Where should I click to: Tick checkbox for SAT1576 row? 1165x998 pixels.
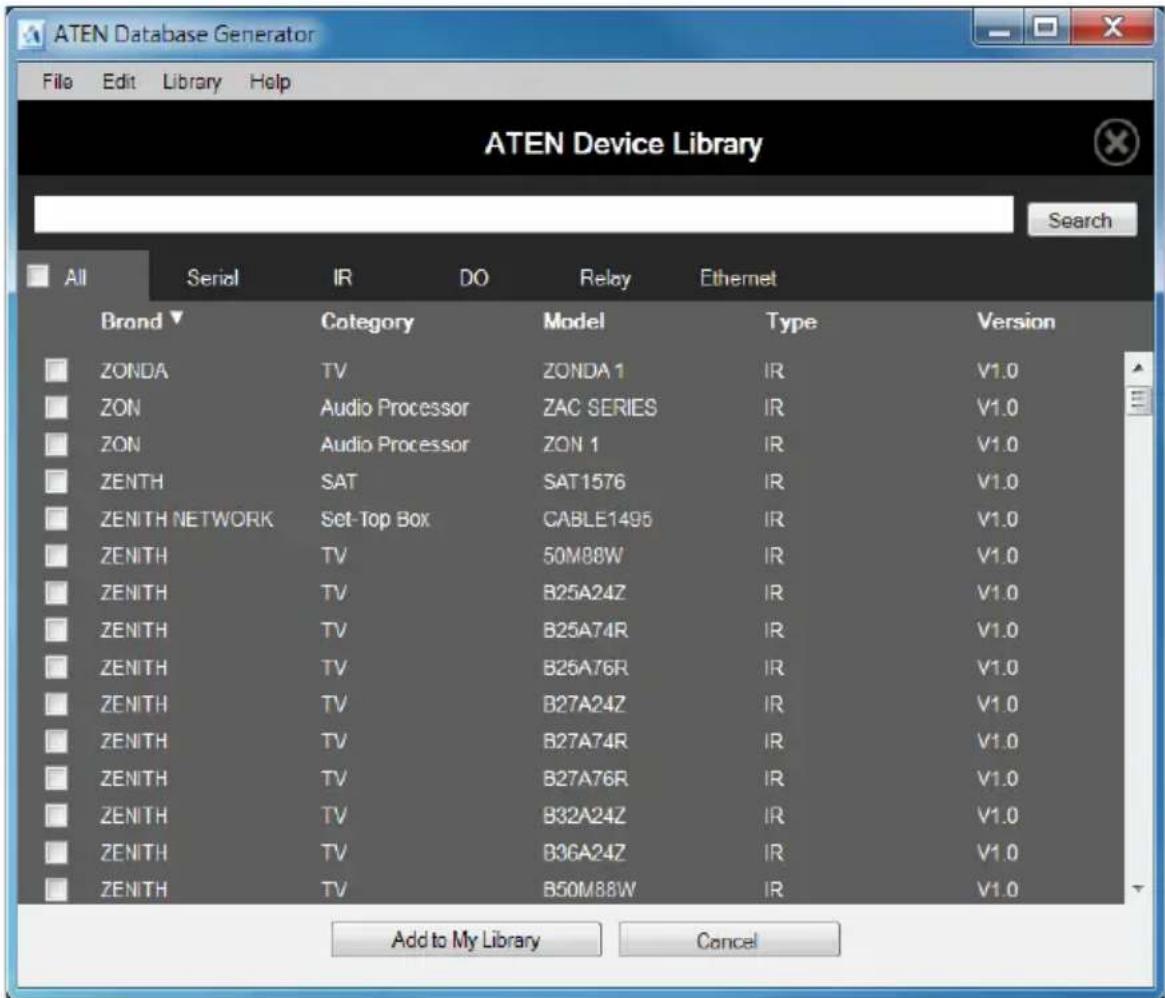56,481
